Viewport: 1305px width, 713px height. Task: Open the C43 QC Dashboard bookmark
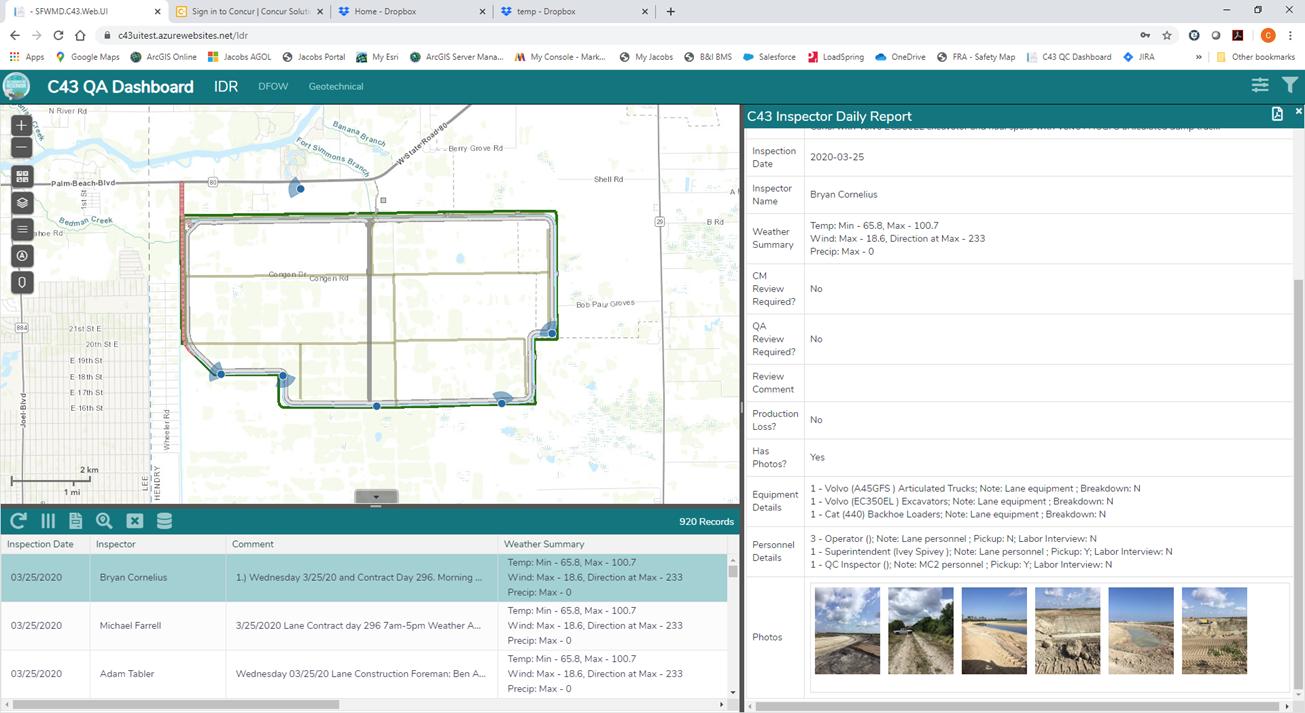(1070, 57)
